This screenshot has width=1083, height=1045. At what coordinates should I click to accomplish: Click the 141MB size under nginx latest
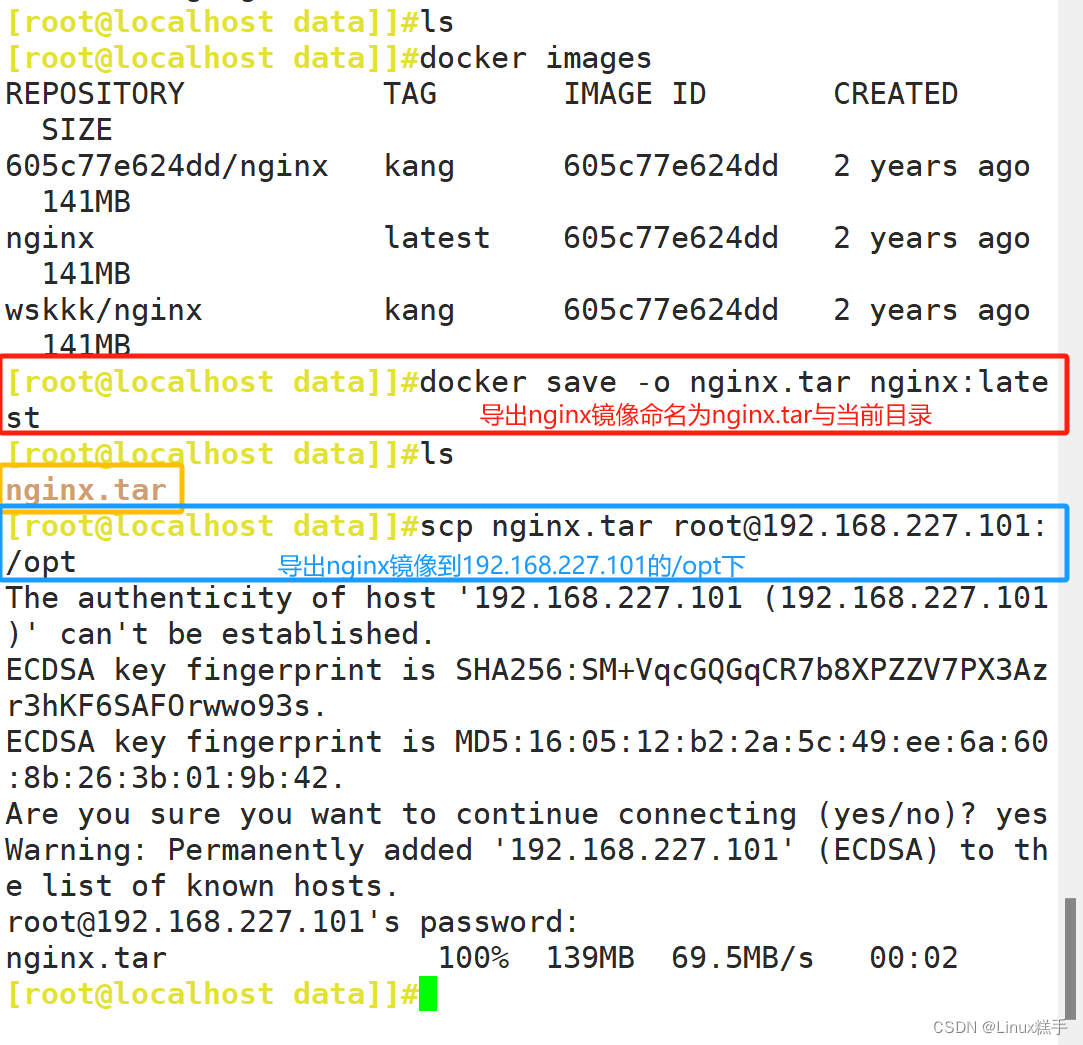[86, 274]
